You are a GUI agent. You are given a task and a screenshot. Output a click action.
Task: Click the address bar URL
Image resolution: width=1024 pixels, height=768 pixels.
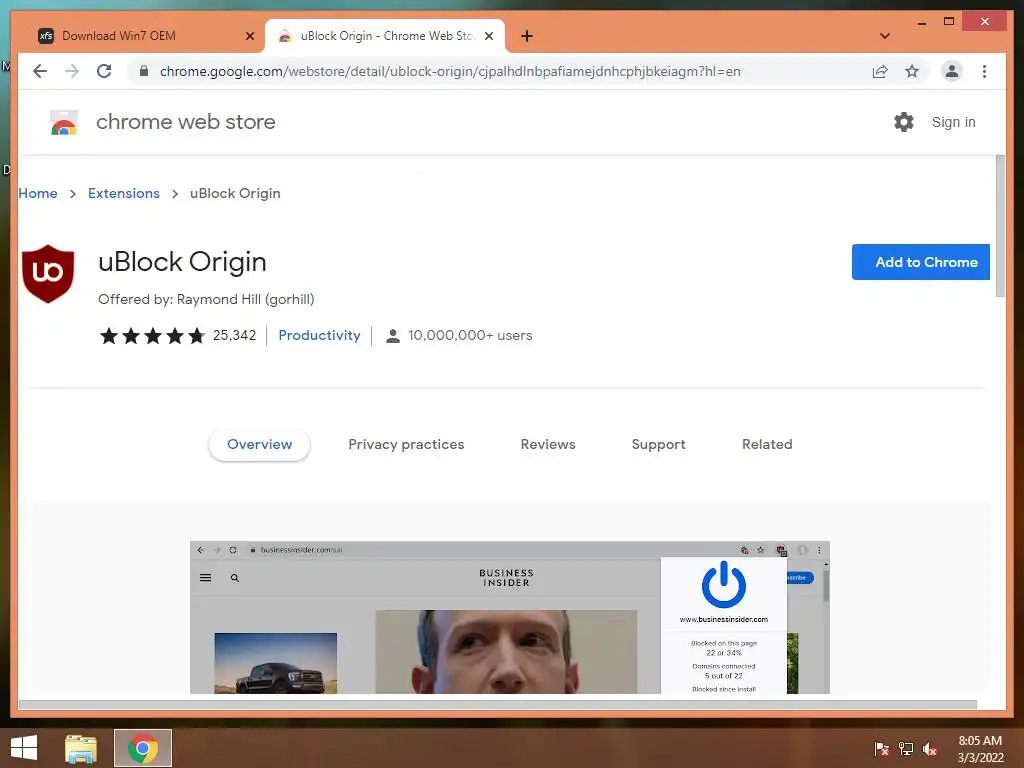[x=450, y=71]
